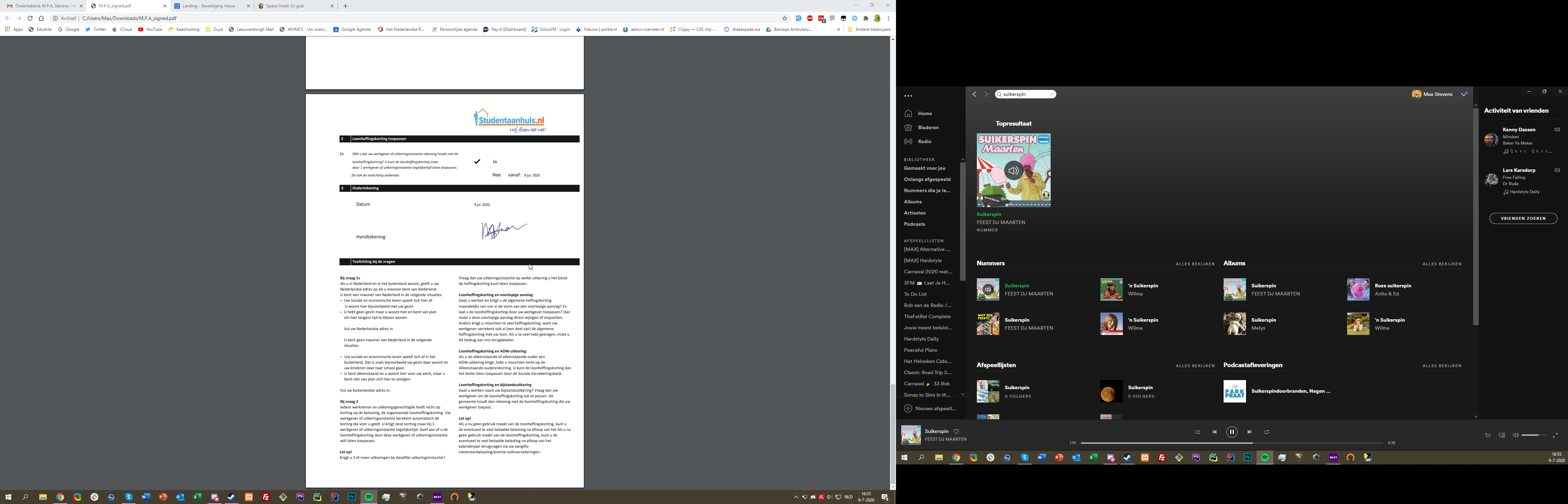Open Radio in Spotify sidebar
The width and height of the screenshot is (1568, 504).
(x=925, y=142)
